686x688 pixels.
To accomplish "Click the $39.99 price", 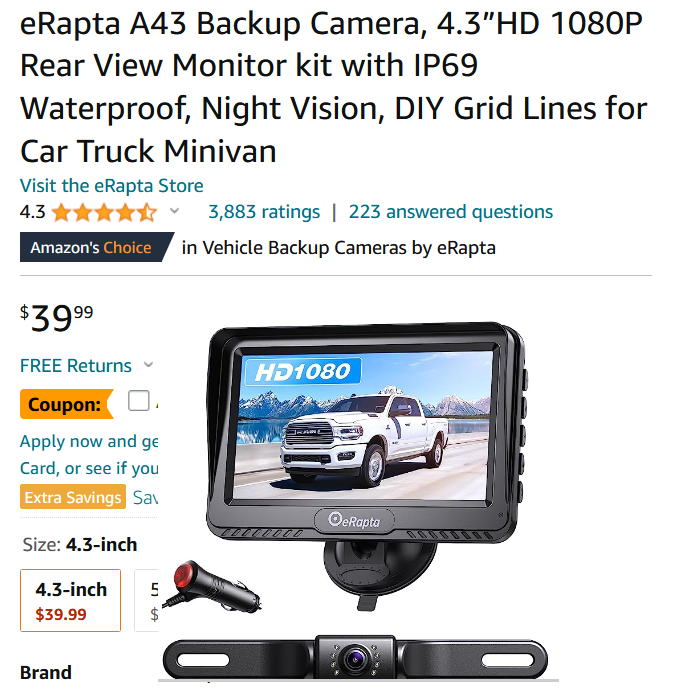I will point(57,317).
